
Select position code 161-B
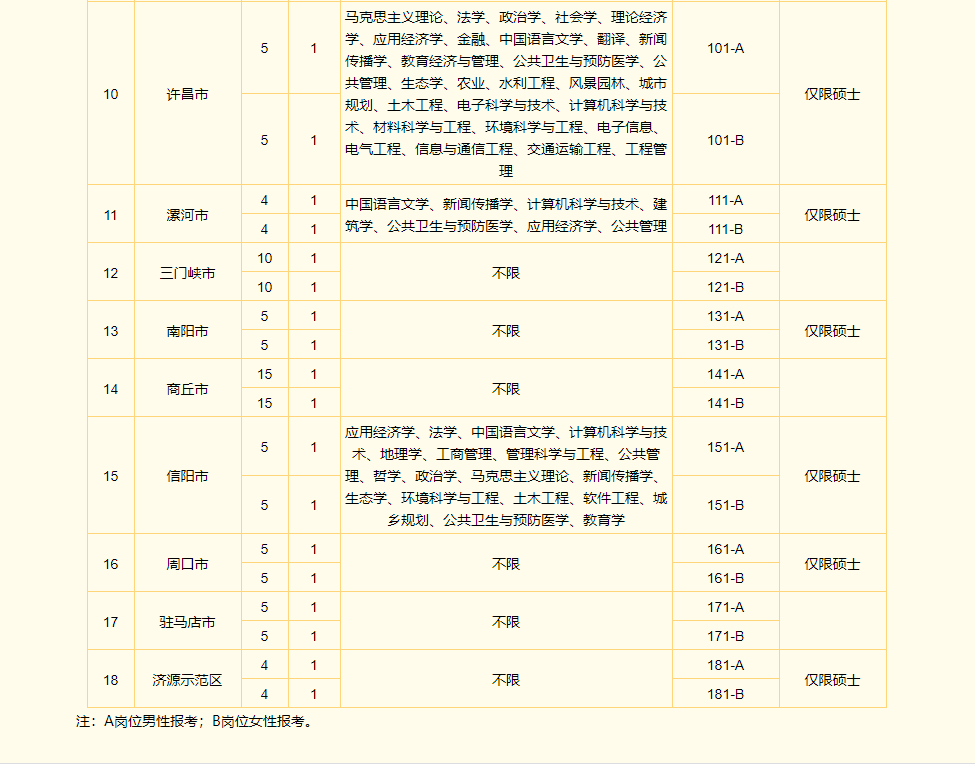(x=725, y=578)
